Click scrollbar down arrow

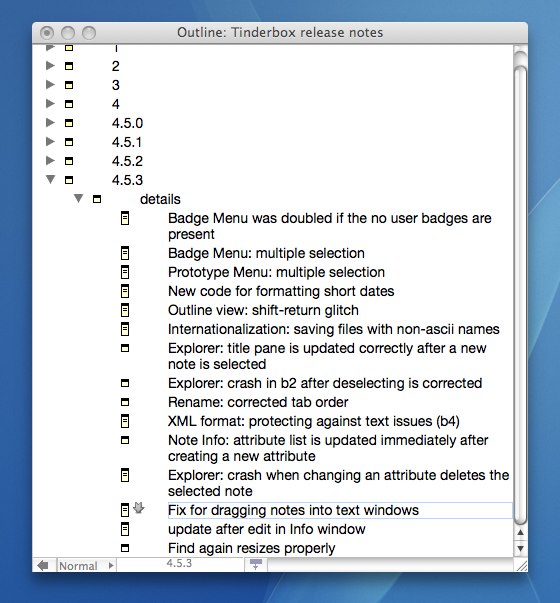click(520, 549)
